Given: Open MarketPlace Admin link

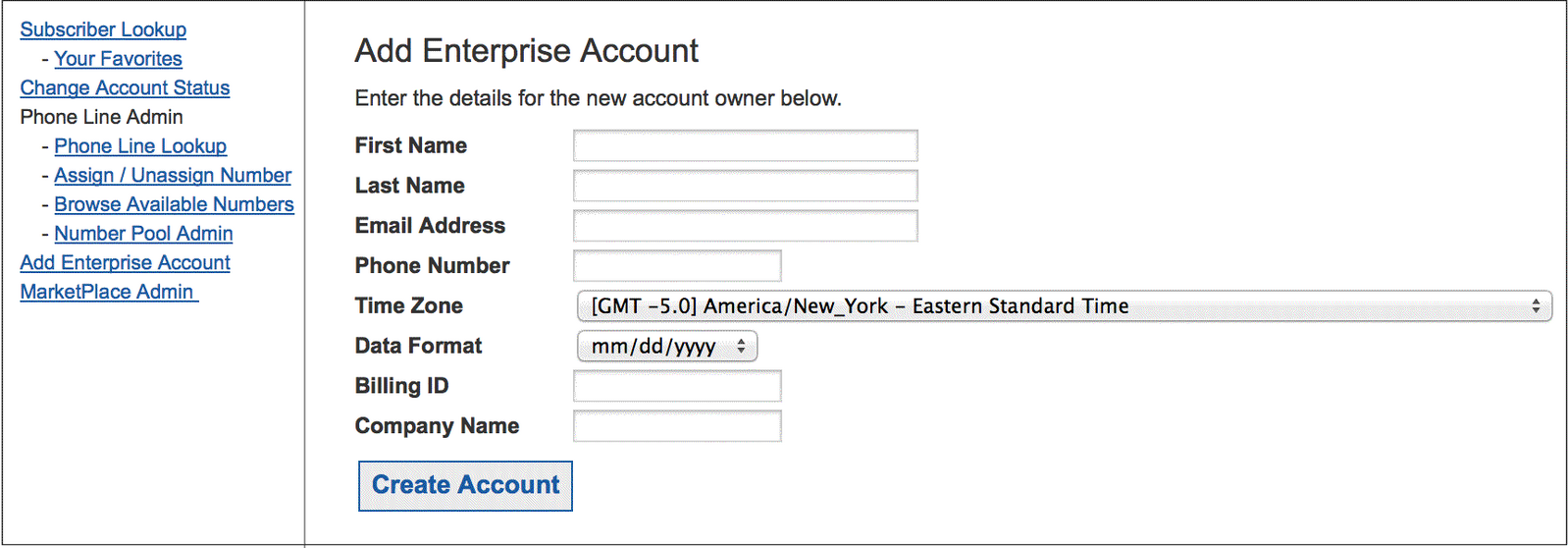Looking at the screenshot, I should 108,292.
